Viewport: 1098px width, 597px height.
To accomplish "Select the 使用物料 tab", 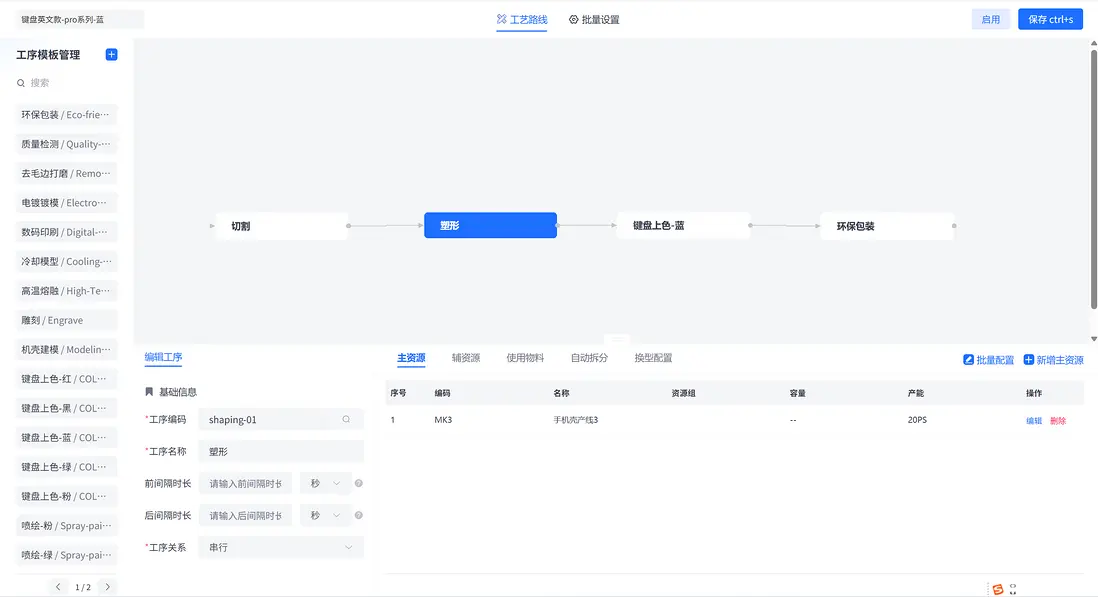I will click(525, 358).
